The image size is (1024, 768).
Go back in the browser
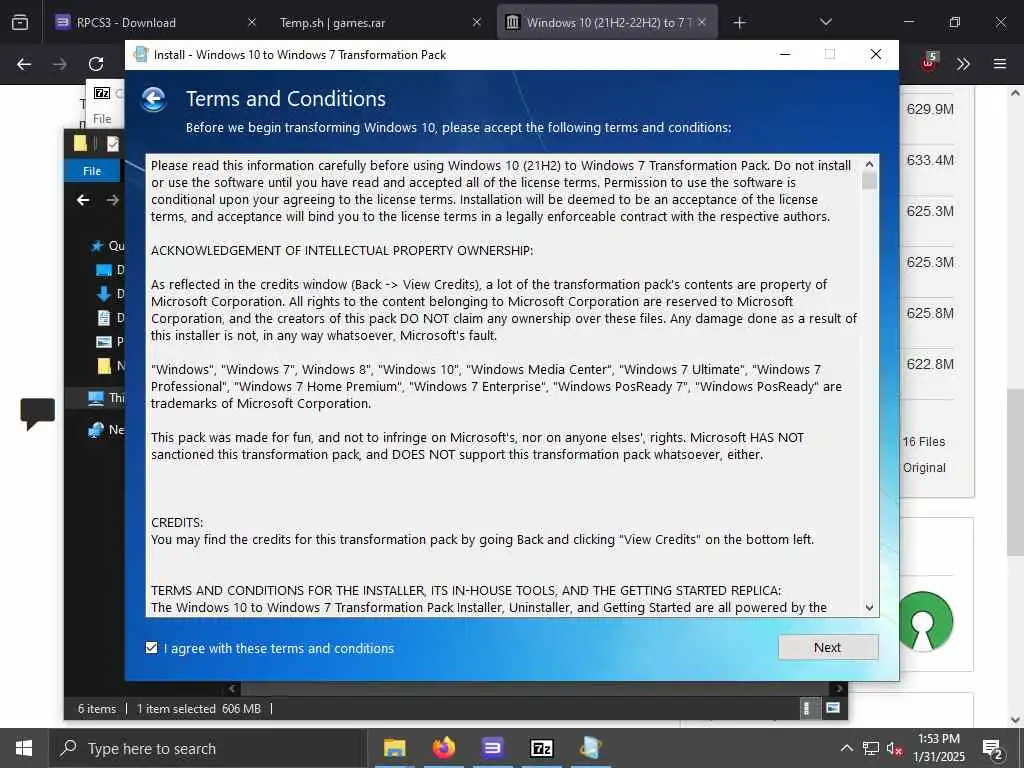pyautogui.click(x=24, y=64)
